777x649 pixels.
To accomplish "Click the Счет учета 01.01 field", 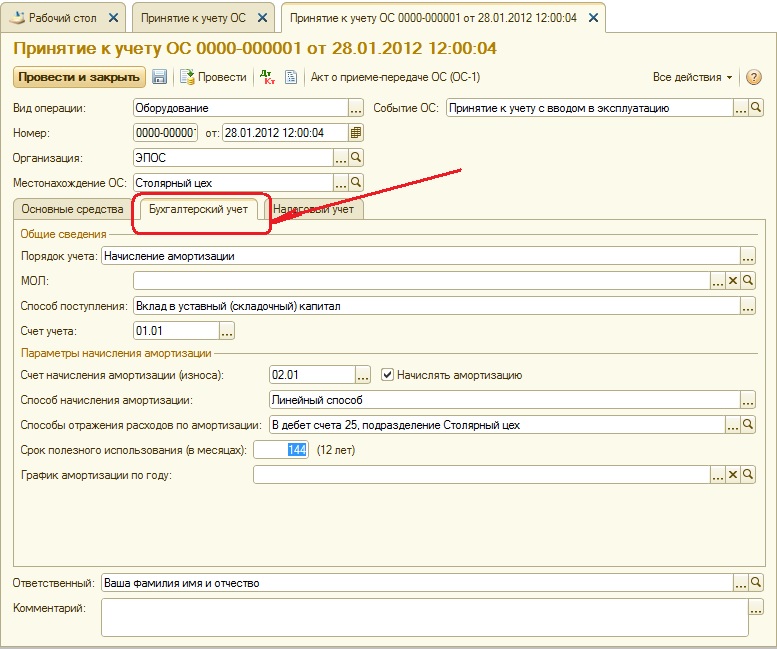I will [176, 331].
